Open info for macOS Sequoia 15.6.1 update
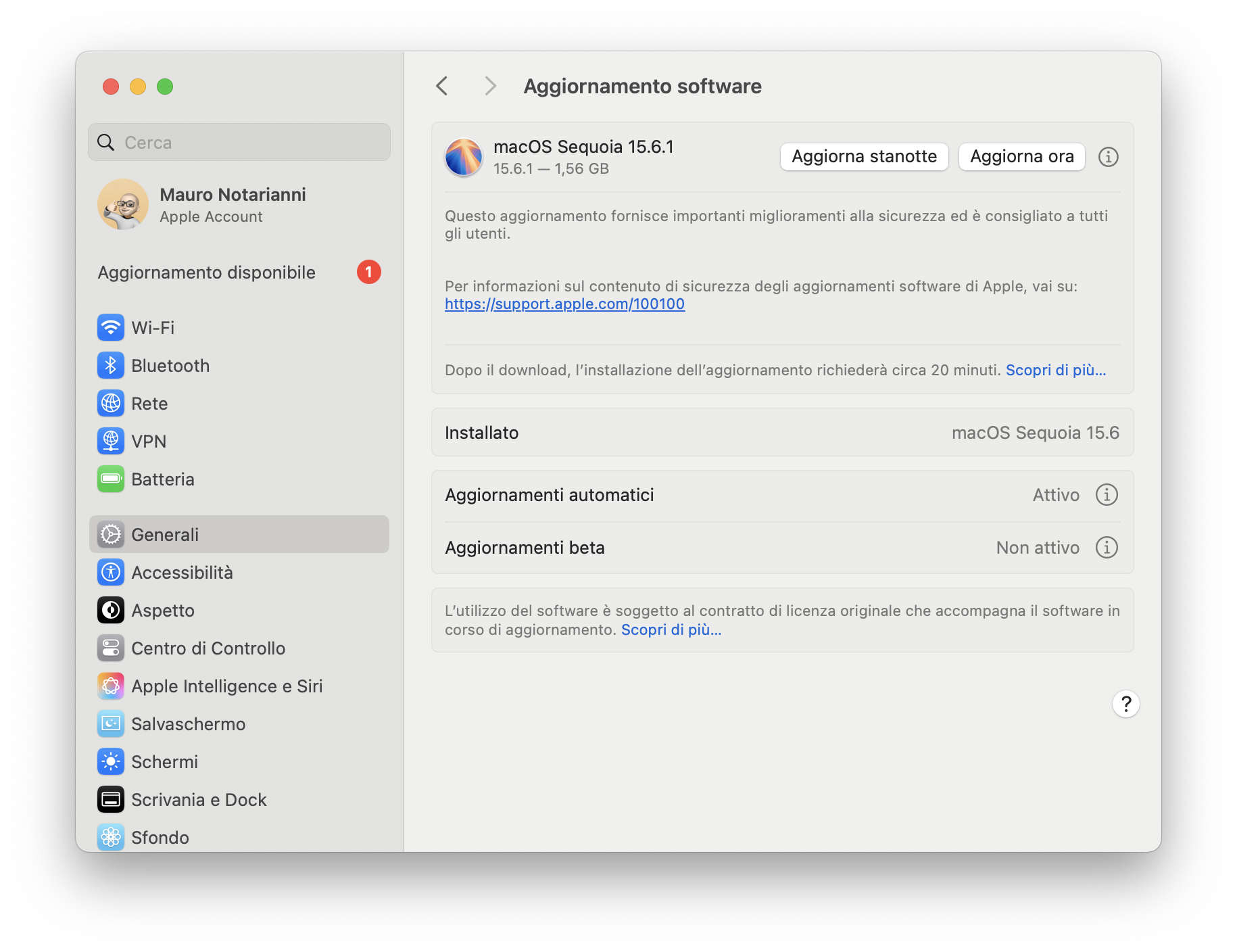 (1108, 157)
